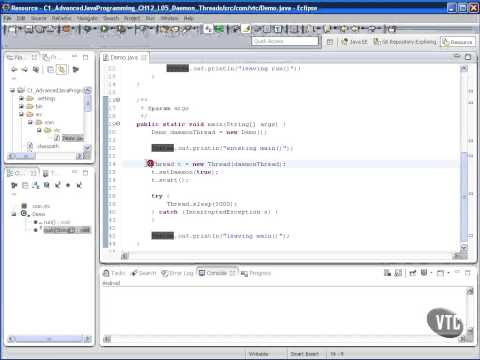This screenshot has height=360, width=480.
Task: Click the Display Selected Console icon
Action: pos(425,273)
